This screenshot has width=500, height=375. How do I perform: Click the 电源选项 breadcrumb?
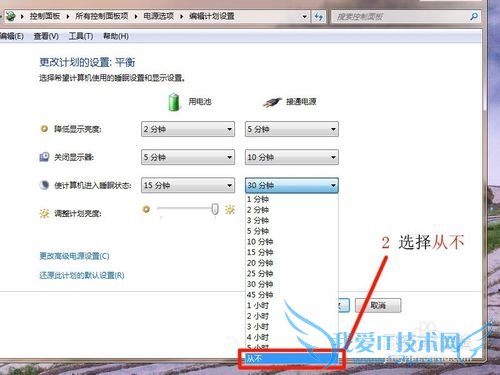coord(158,16)
